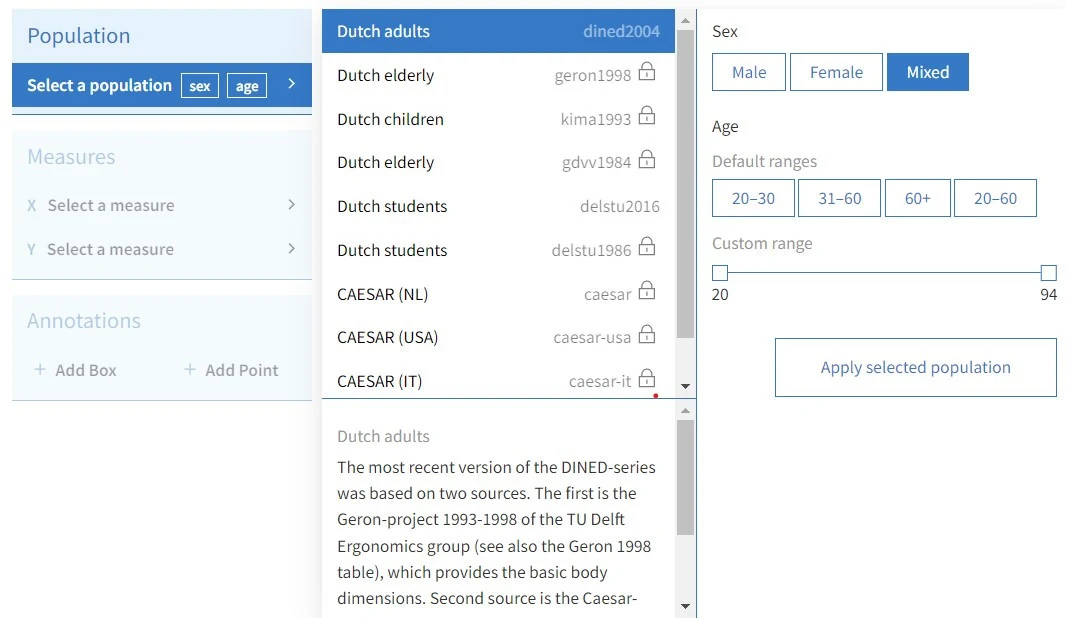
Task: Select Dutch elderly gdvv1984 population
Action: (498, 162)
